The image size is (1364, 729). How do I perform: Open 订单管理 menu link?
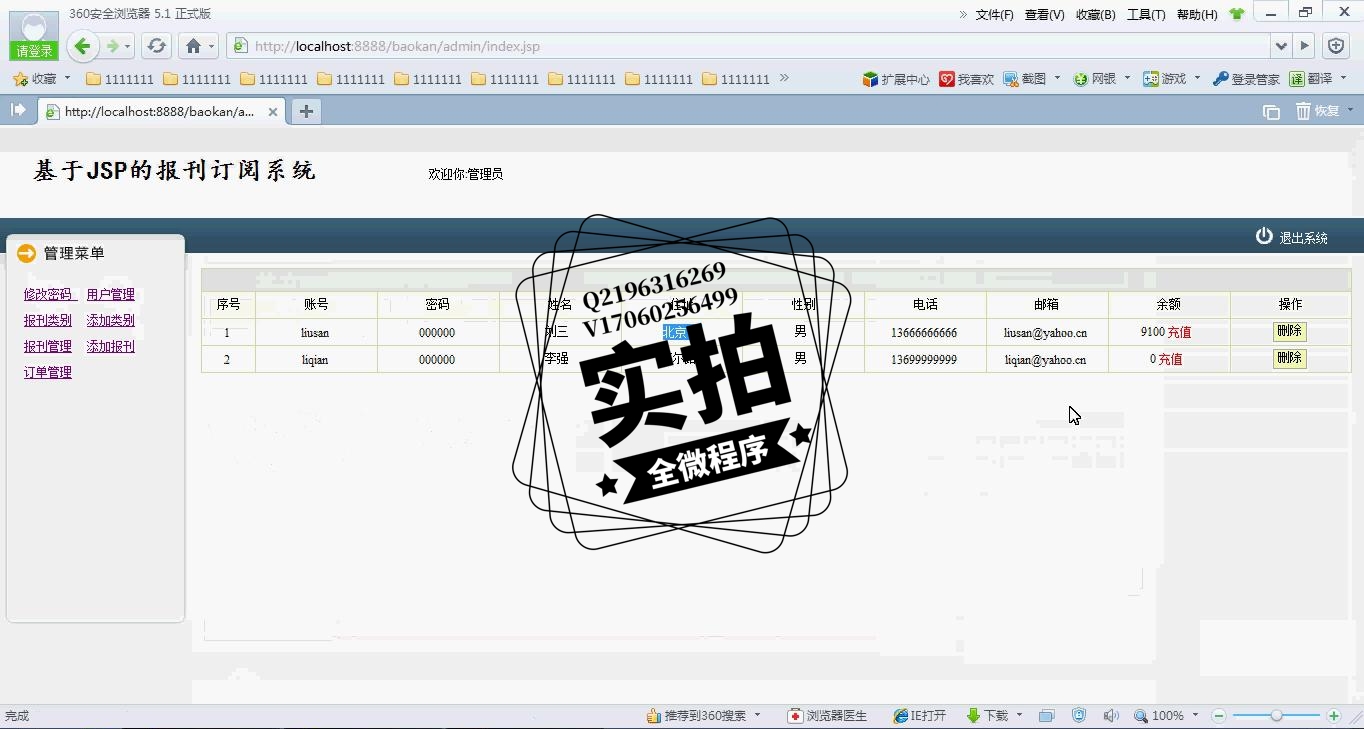click(x=48, y=373)
